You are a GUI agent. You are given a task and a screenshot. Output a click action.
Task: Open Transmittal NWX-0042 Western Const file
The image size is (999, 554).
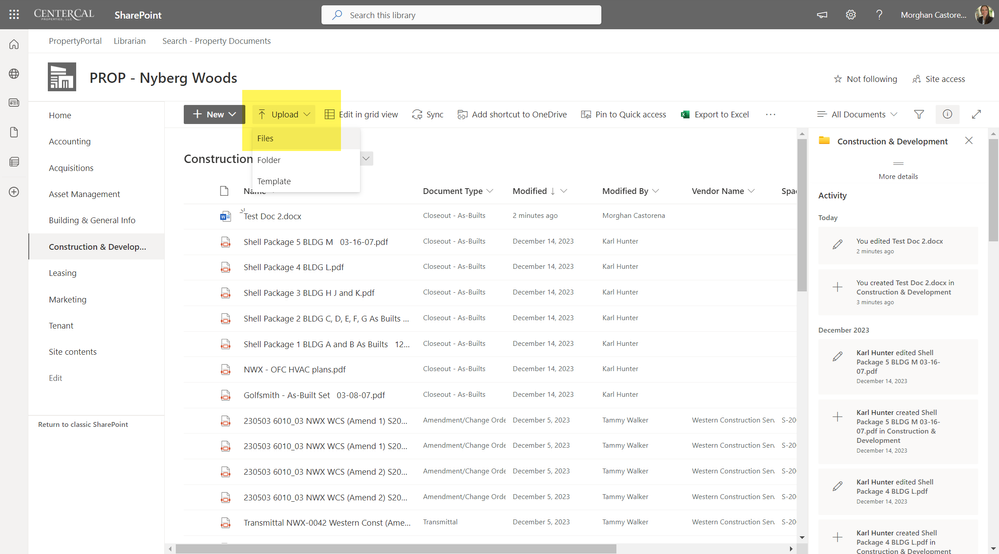(327, 523)
